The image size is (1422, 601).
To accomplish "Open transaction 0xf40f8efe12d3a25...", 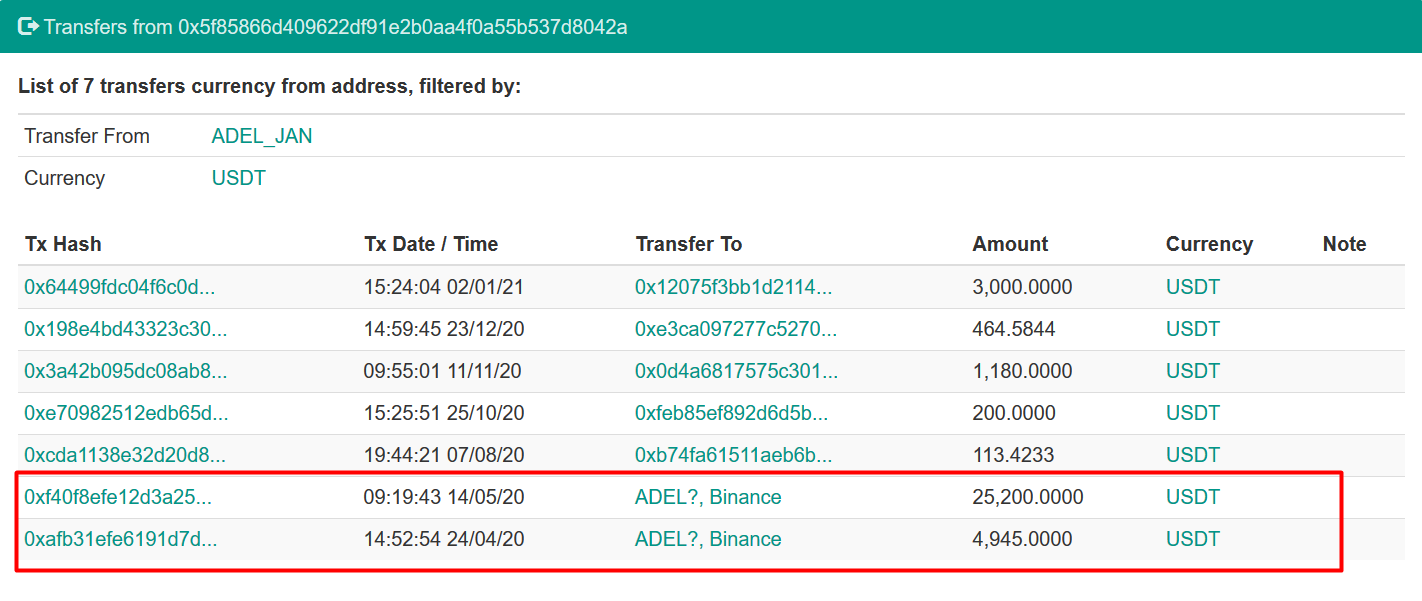I will point(118,497).
